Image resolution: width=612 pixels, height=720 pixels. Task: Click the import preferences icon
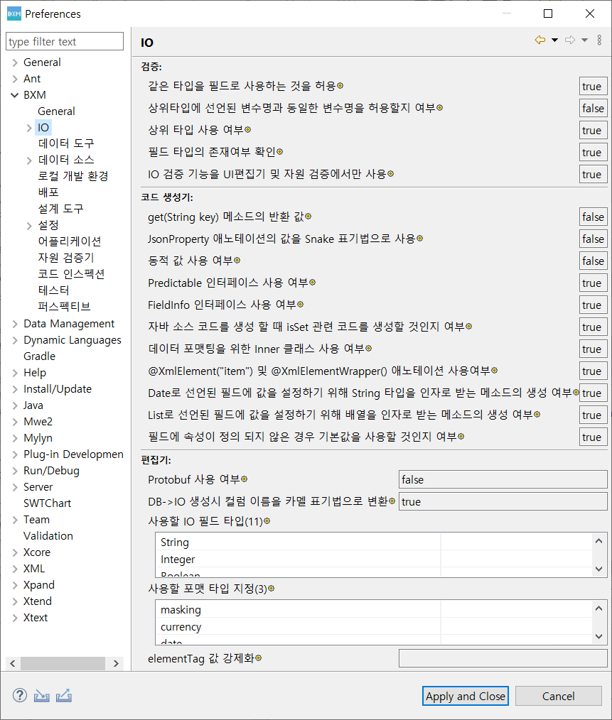pyautogui.click(x=42, y=696)
